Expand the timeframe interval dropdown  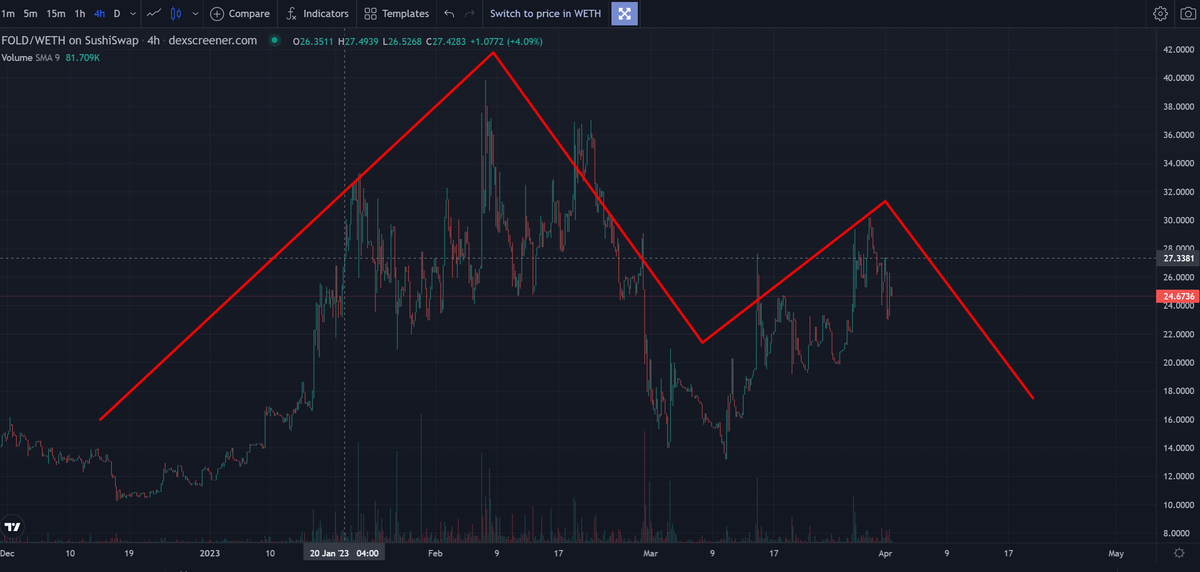[134, 14]
